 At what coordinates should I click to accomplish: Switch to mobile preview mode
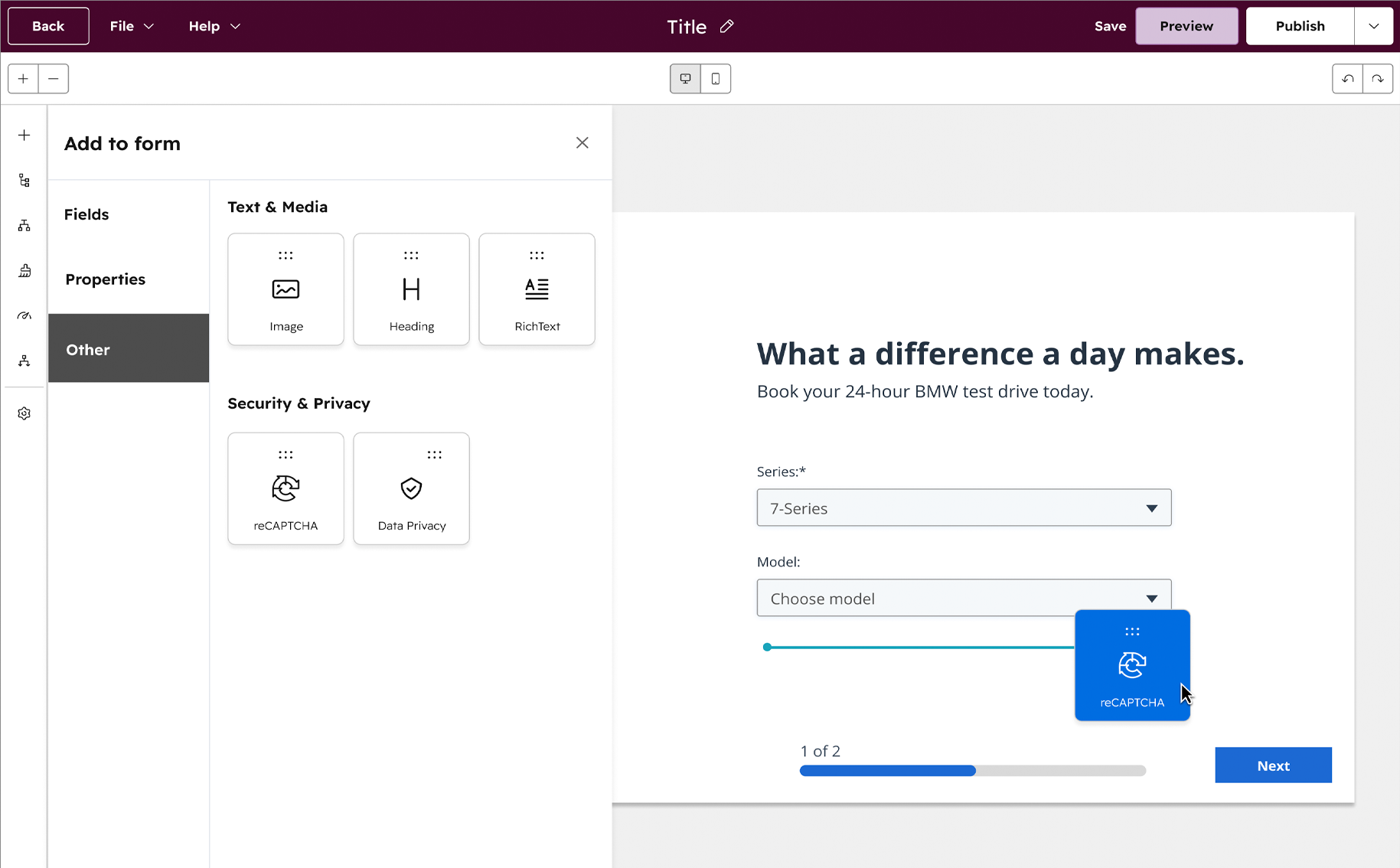(716, 79)
